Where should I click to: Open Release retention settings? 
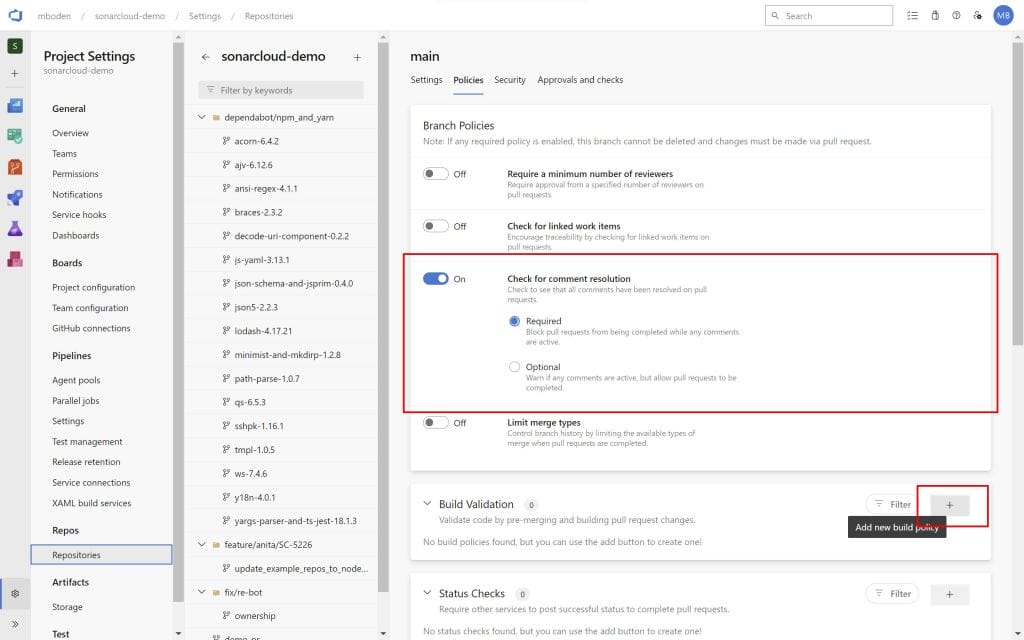(x=86, y=462)
